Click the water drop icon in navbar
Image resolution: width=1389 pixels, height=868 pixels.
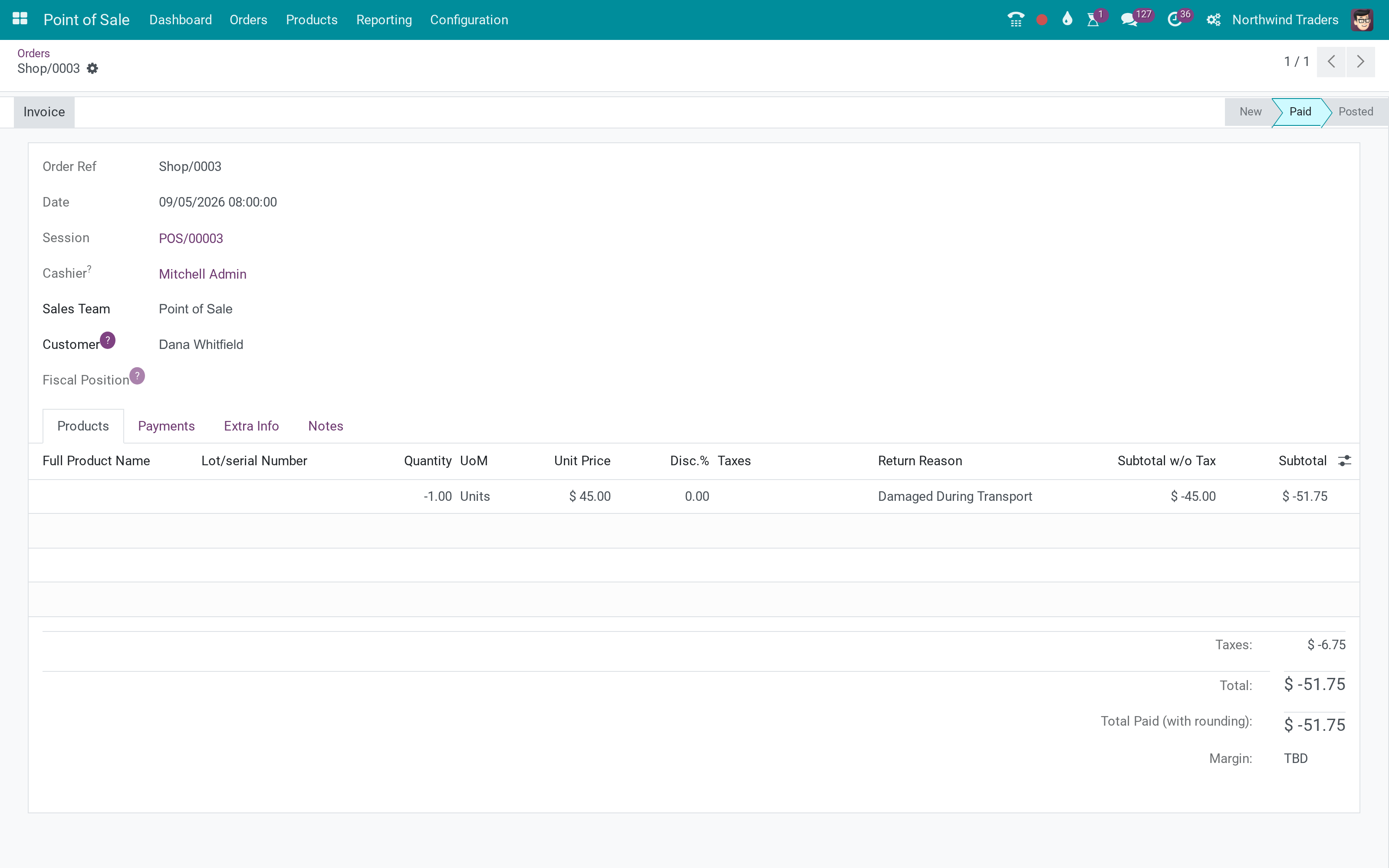tap(1067, 20)
